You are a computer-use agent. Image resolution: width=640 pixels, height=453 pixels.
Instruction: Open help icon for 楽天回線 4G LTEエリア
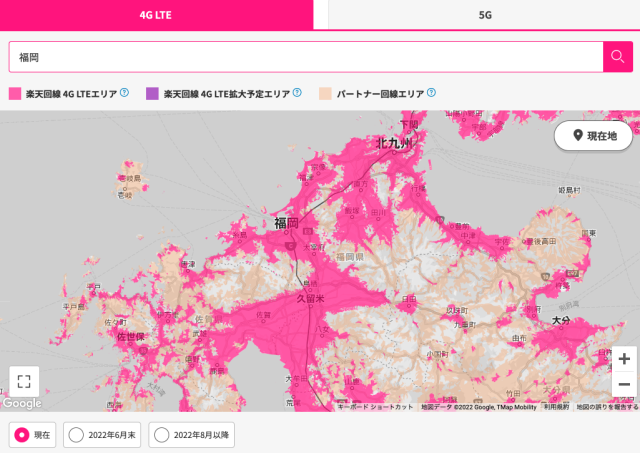pyautogui.click(x=124, y=93)
